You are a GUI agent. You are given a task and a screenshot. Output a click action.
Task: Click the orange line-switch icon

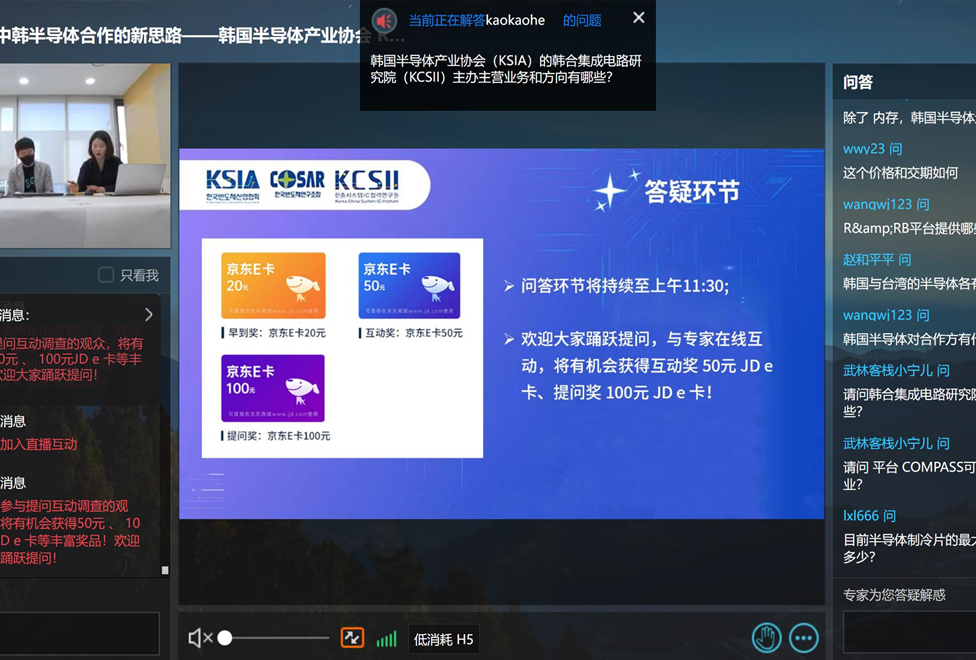(x=352, y=638)
